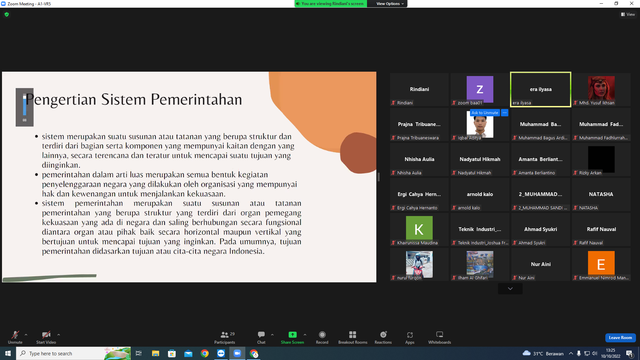Open File Explorer from taskbar

156,353
